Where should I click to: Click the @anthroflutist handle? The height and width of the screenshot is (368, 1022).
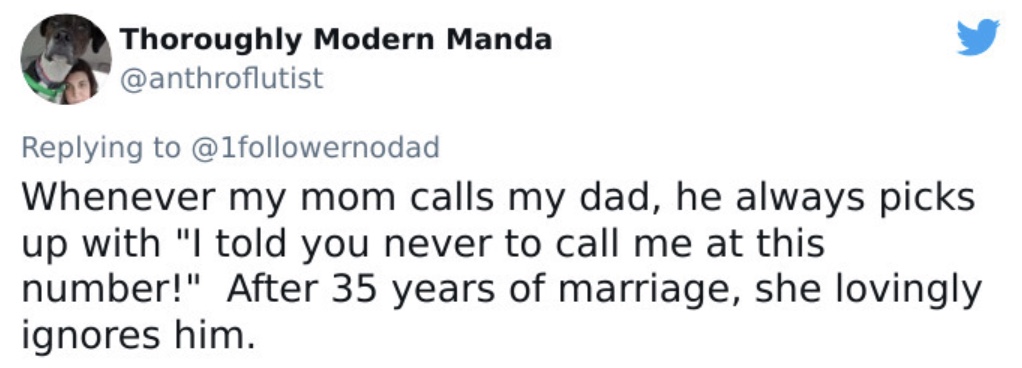[x=222, y=79]
